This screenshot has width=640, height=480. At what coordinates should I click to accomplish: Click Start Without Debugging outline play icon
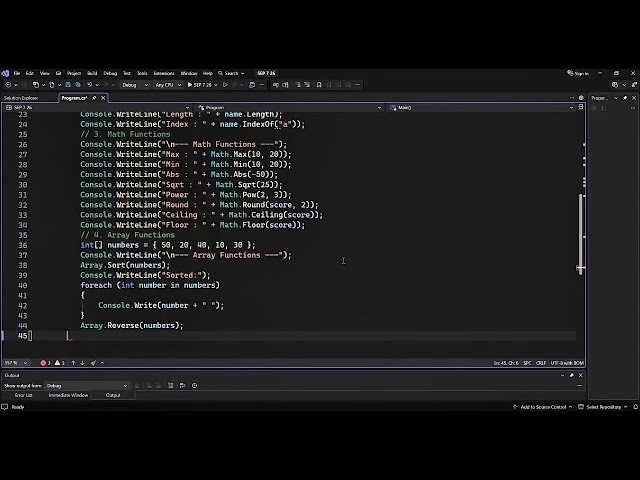(x=225, y=85)
